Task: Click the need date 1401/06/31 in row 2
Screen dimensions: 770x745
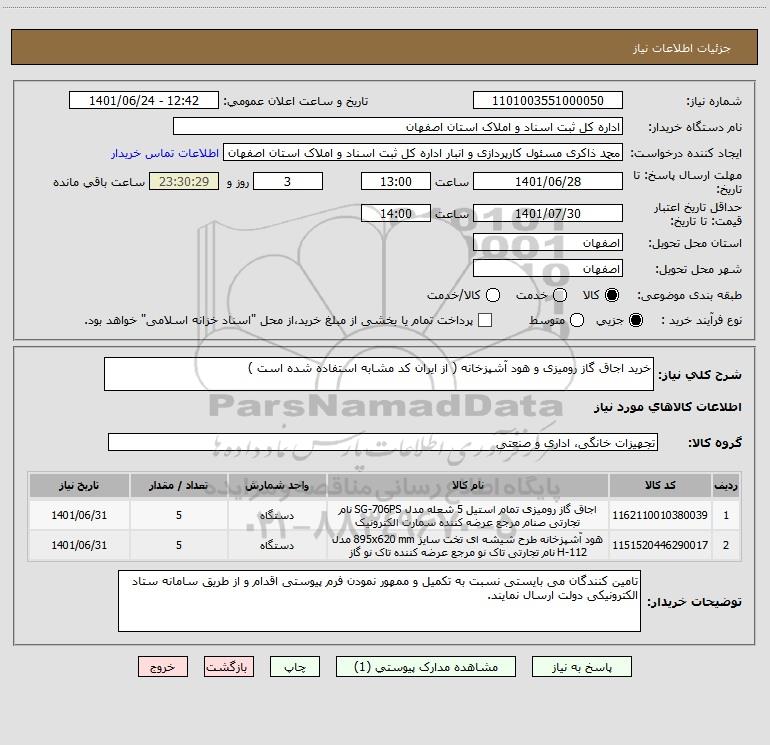Action: pyautogui.click(x=79, y=545)
